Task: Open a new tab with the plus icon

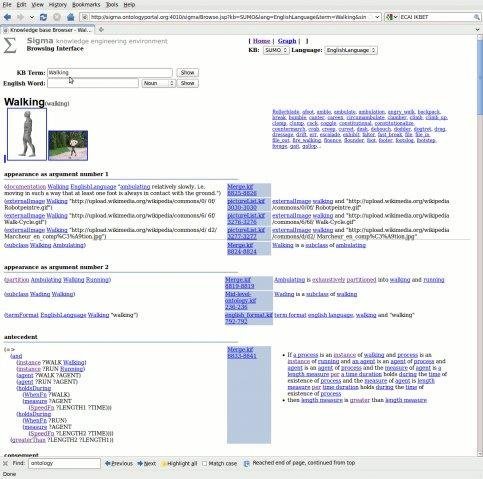Action: coord(101,30)
